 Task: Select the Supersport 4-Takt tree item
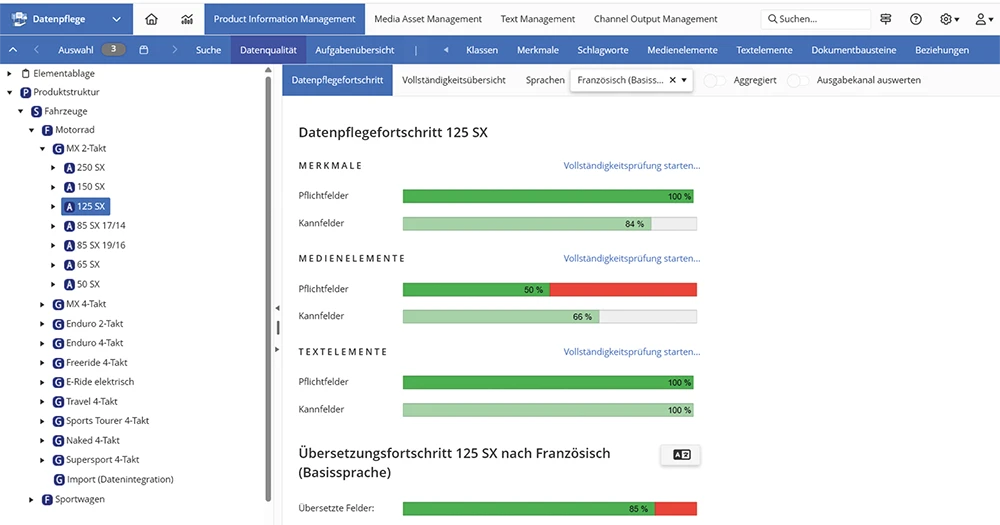96,460
